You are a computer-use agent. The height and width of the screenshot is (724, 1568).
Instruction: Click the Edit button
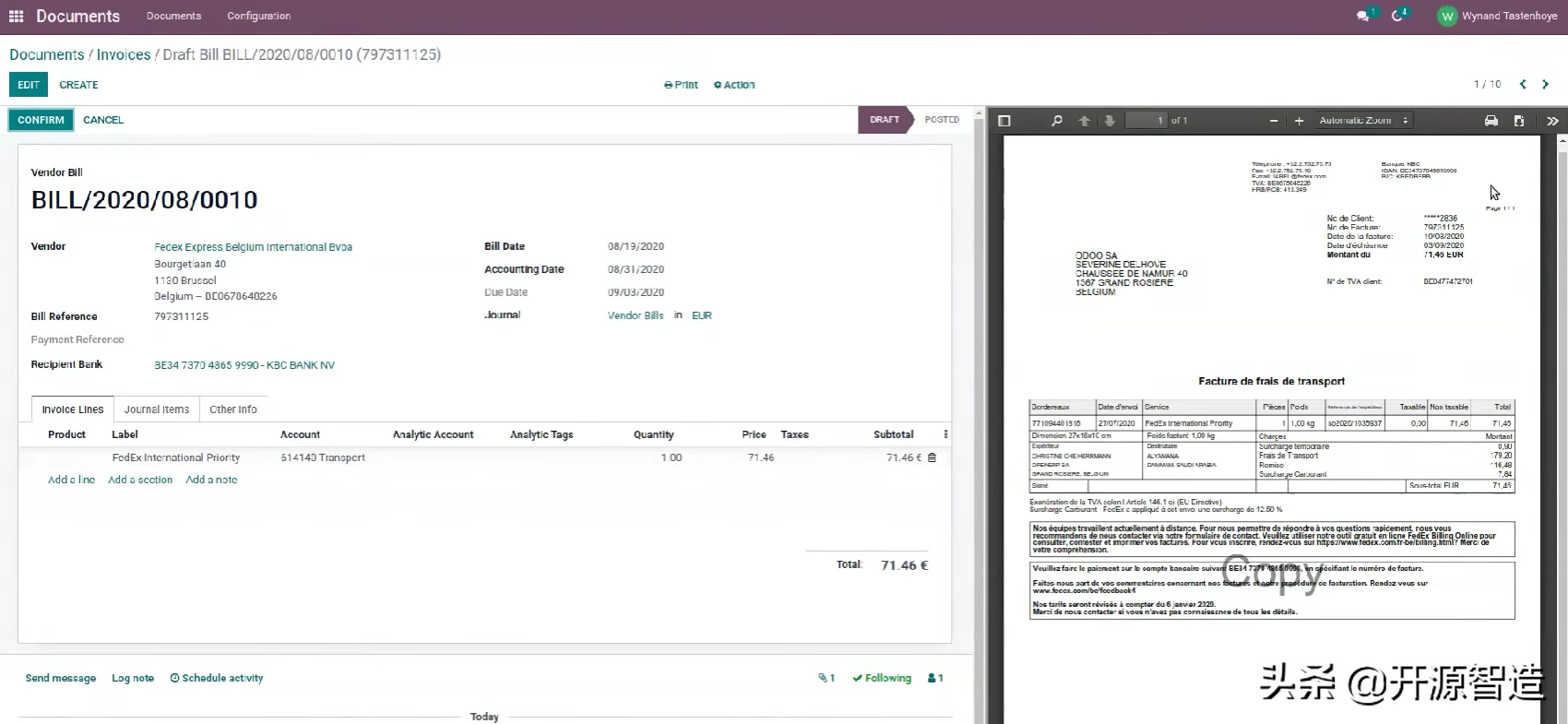pyautogui.click(x=29, y=85)
